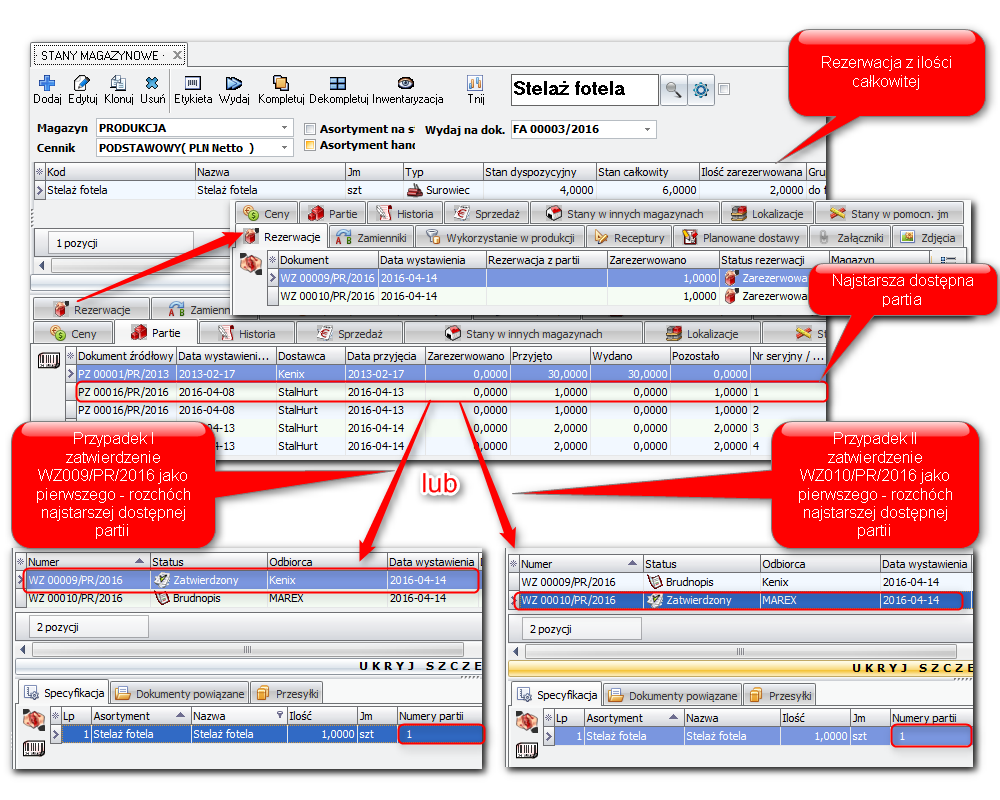Screen dimensions: 1000x800
Task: Select the PZ 00001/PR/2013 batch row
Action: pyautogui.click(x=124, y=373)
